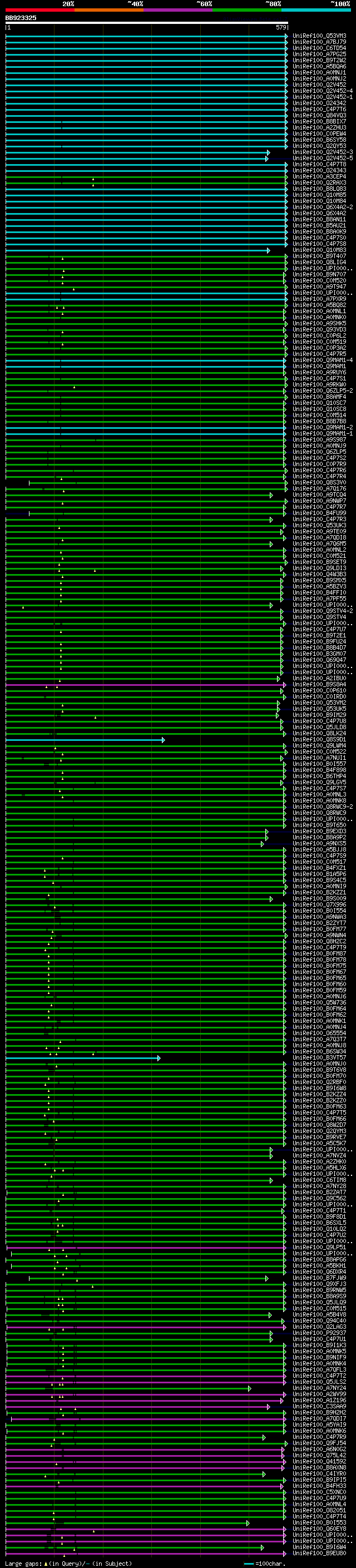Open the UniRef100_A7Q176 entry
Viewport: 356px width, 1568px height.
tap(319, 489)
